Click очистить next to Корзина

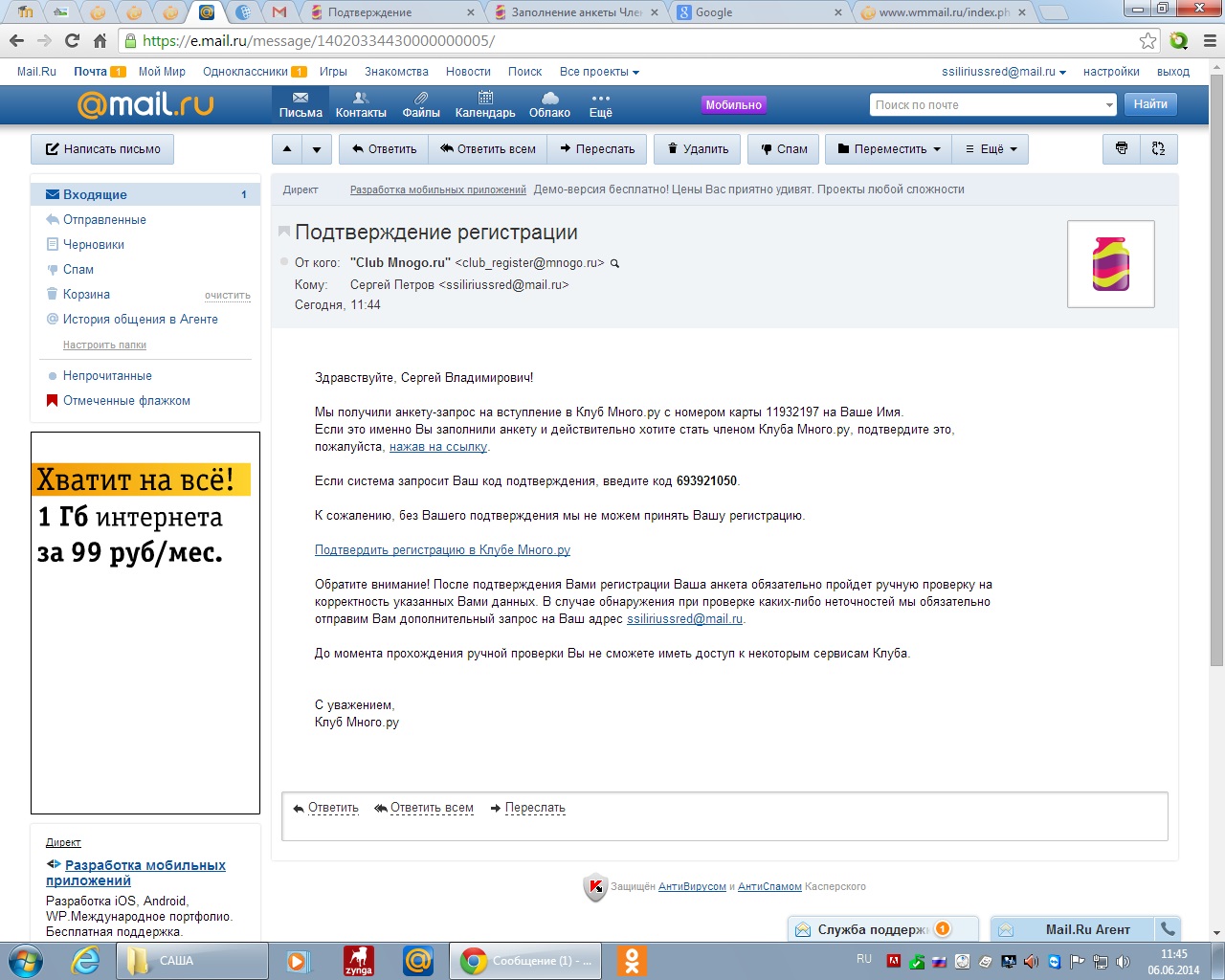click(x=228, y=295)
